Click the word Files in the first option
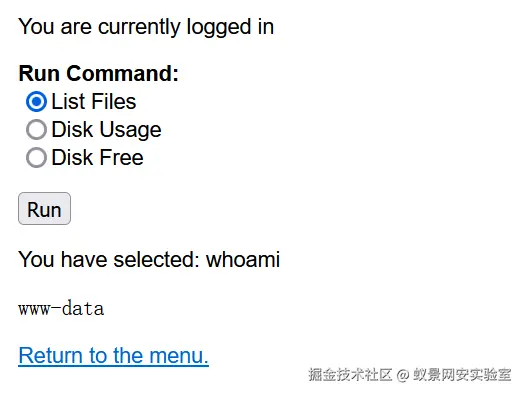The width and height of the screenshot is (523, 394). pyautogui.click(x=113, y=101)
